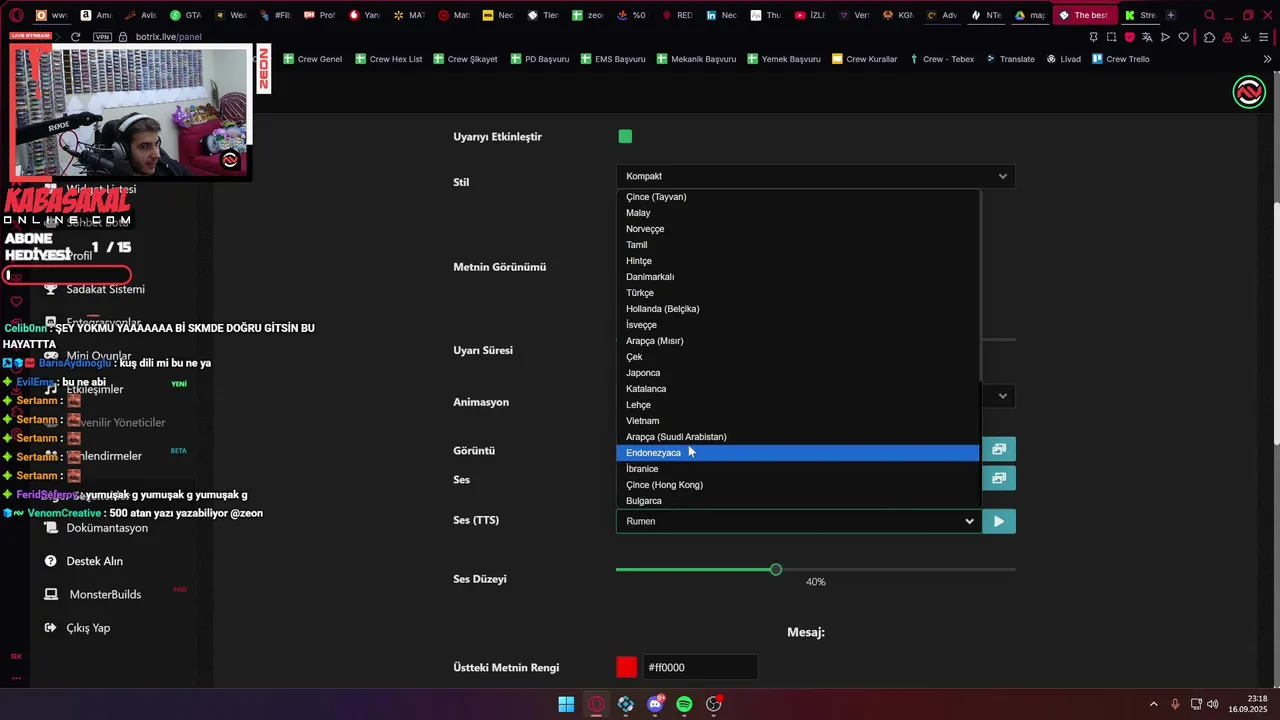Click the VPN badge in the address bar
The image size is (1280, 720).
point(102,36)
